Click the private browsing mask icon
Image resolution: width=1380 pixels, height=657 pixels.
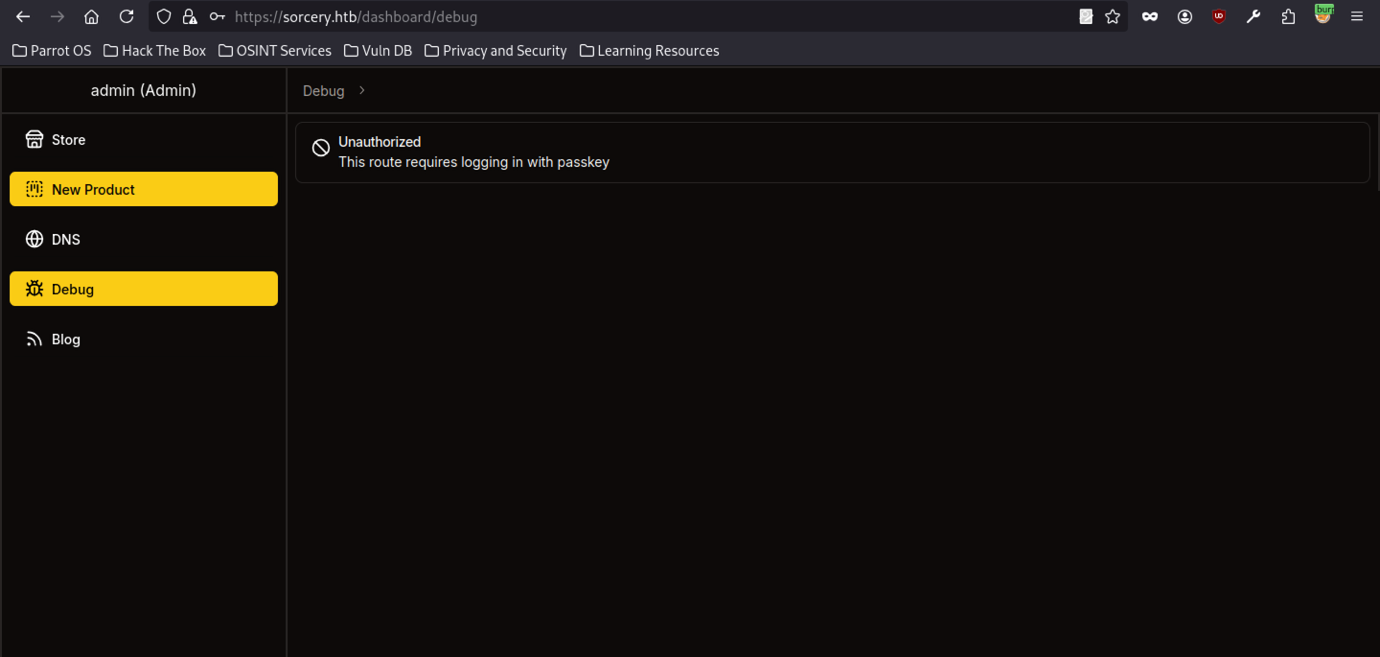(1149, 17)
